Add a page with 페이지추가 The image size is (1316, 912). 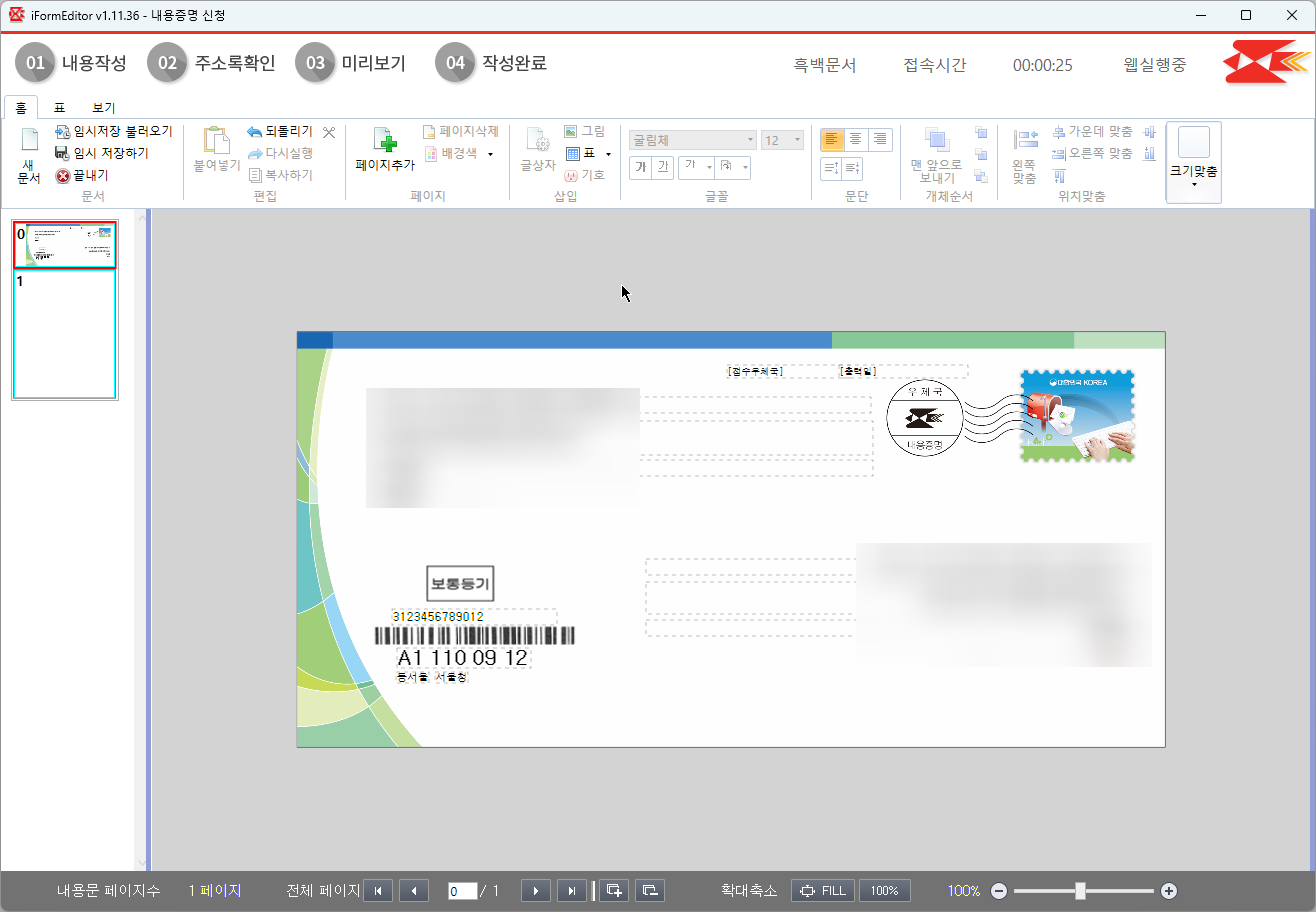[385, 150]
